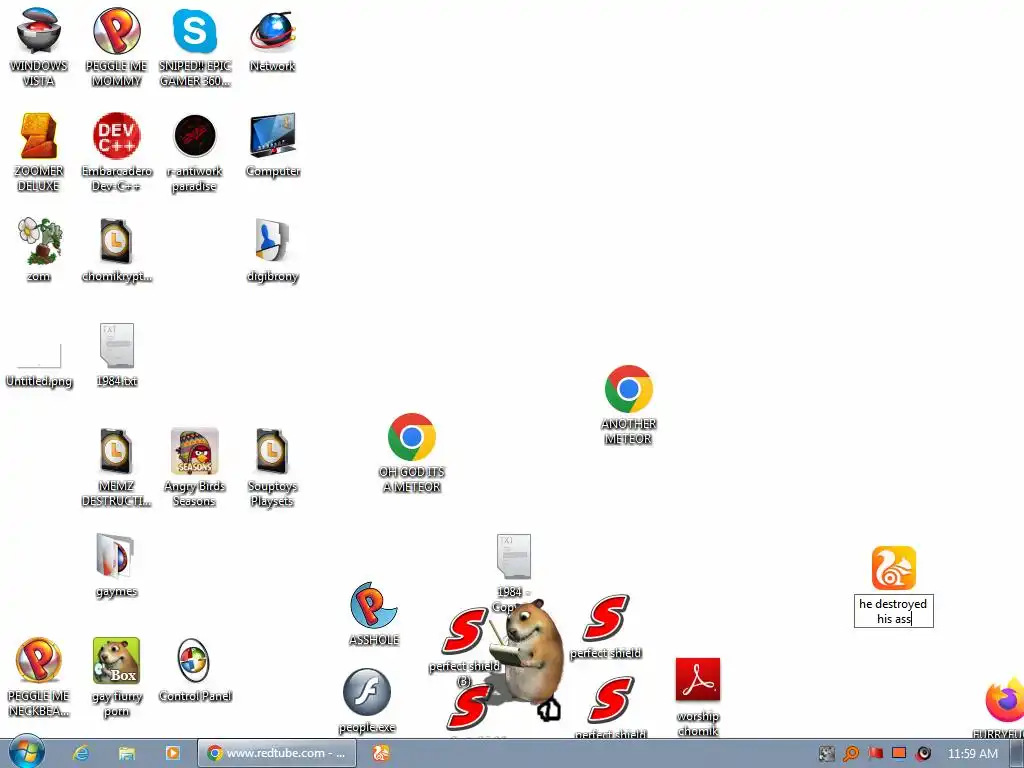Click the Embarcadero Dev-C++ shortcut

[x=116, y=136]
